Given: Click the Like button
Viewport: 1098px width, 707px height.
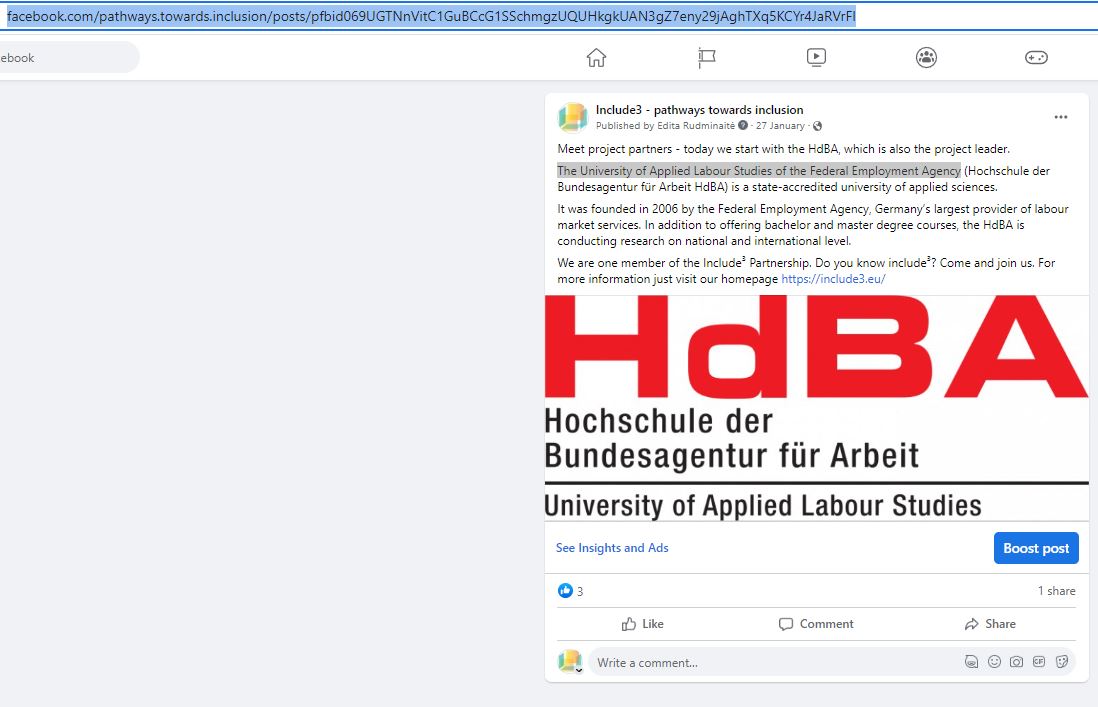Looking at the screenshot, I should (x=643, y=624).
